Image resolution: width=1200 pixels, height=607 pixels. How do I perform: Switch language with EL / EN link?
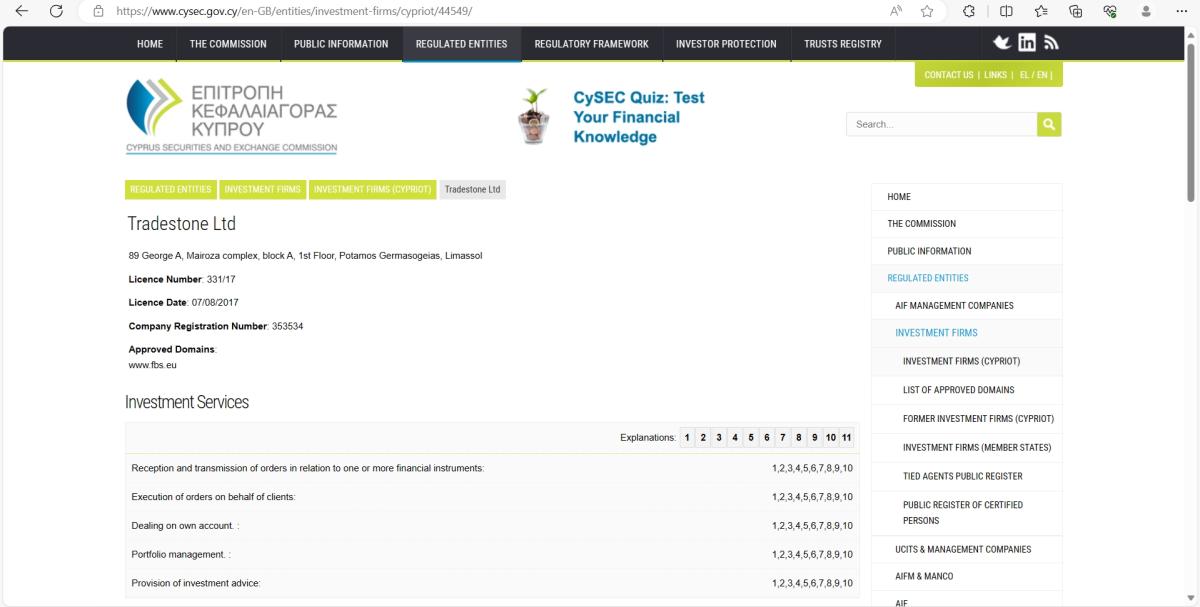click(1034, 75)
